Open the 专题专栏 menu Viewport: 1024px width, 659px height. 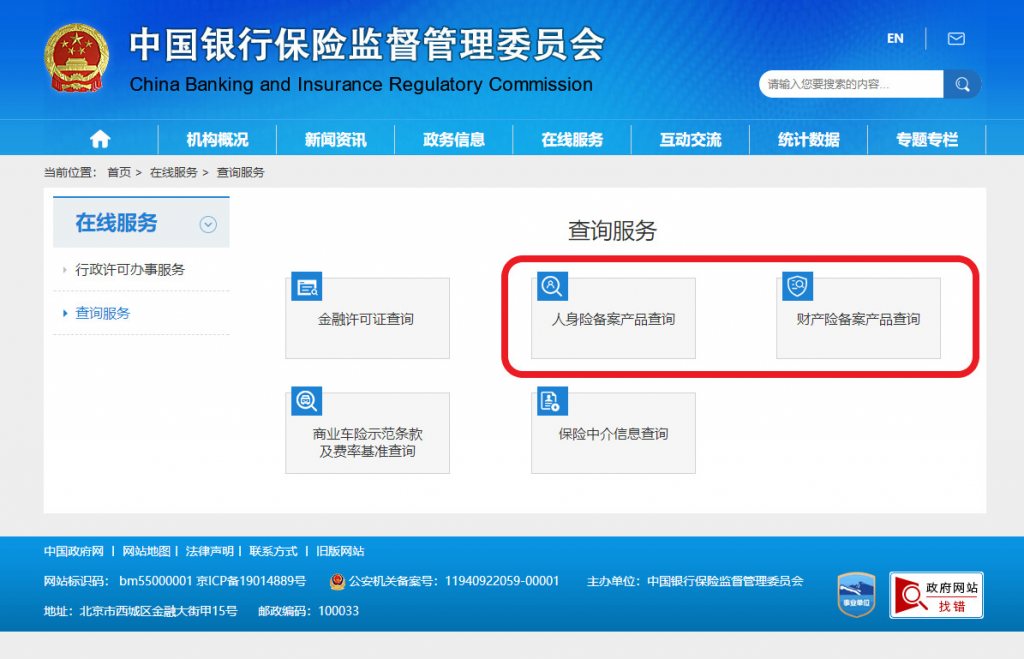pyautogui.click(x=927, y=139)
